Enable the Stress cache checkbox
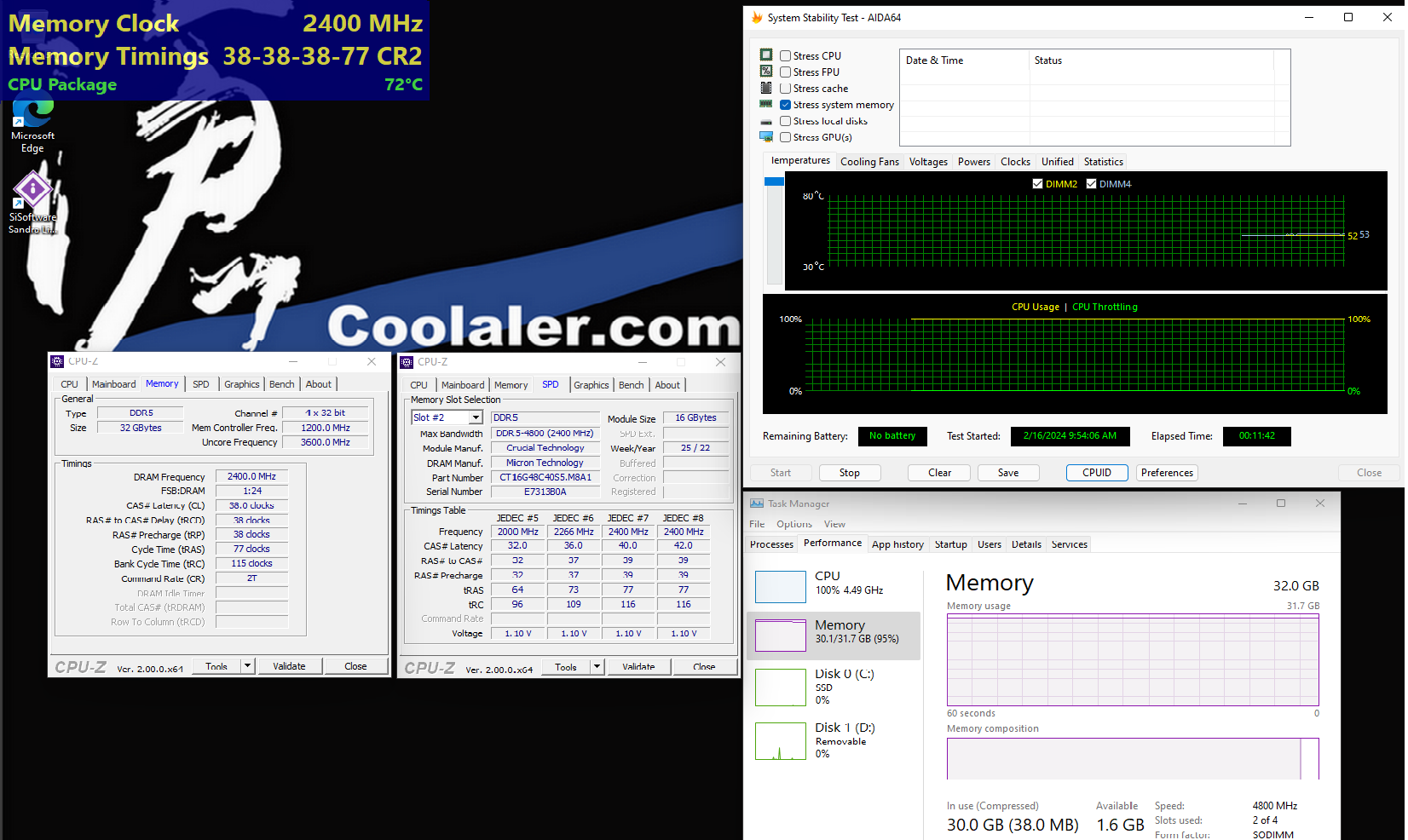 coord(786,89)
